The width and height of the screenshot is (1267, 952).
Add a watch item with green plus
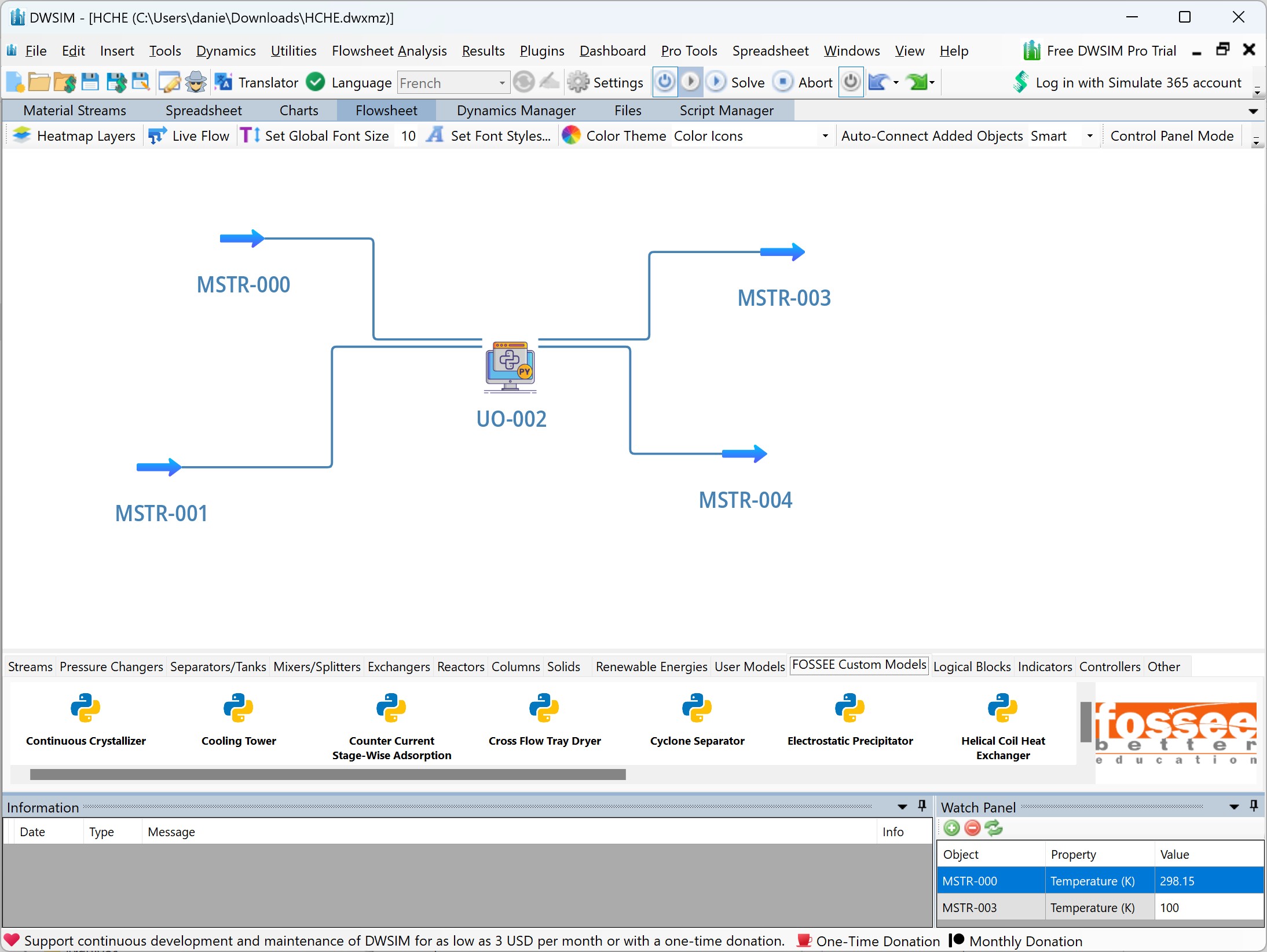(951, 828)
